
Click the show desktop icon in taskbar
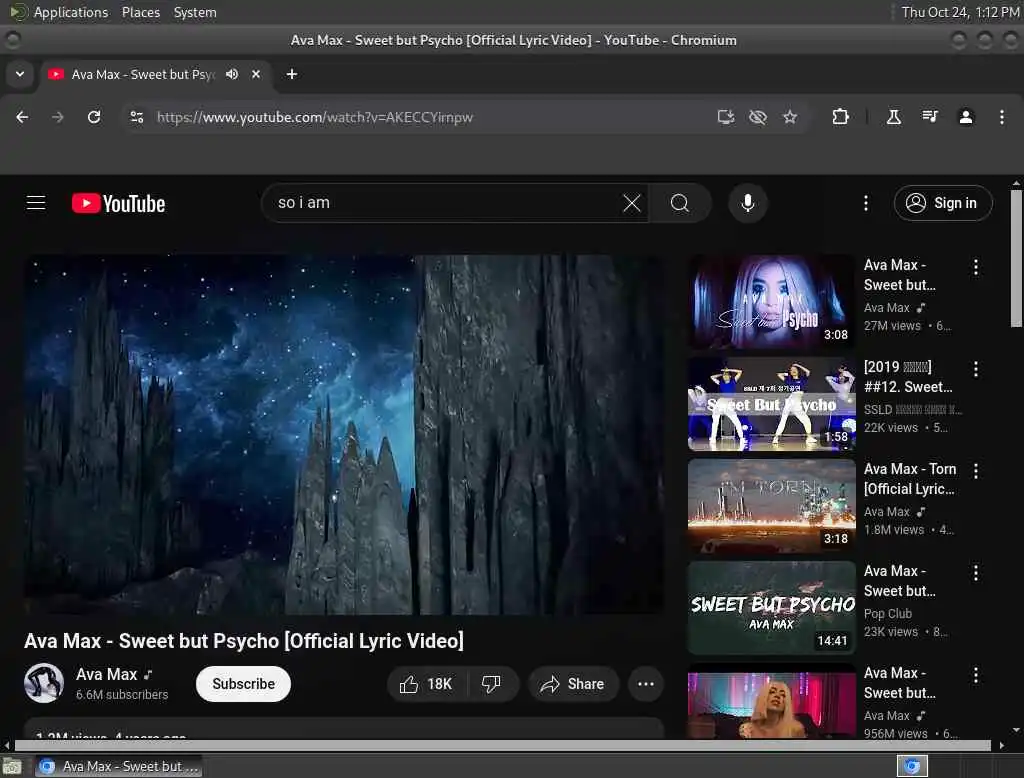coord(12,766)
